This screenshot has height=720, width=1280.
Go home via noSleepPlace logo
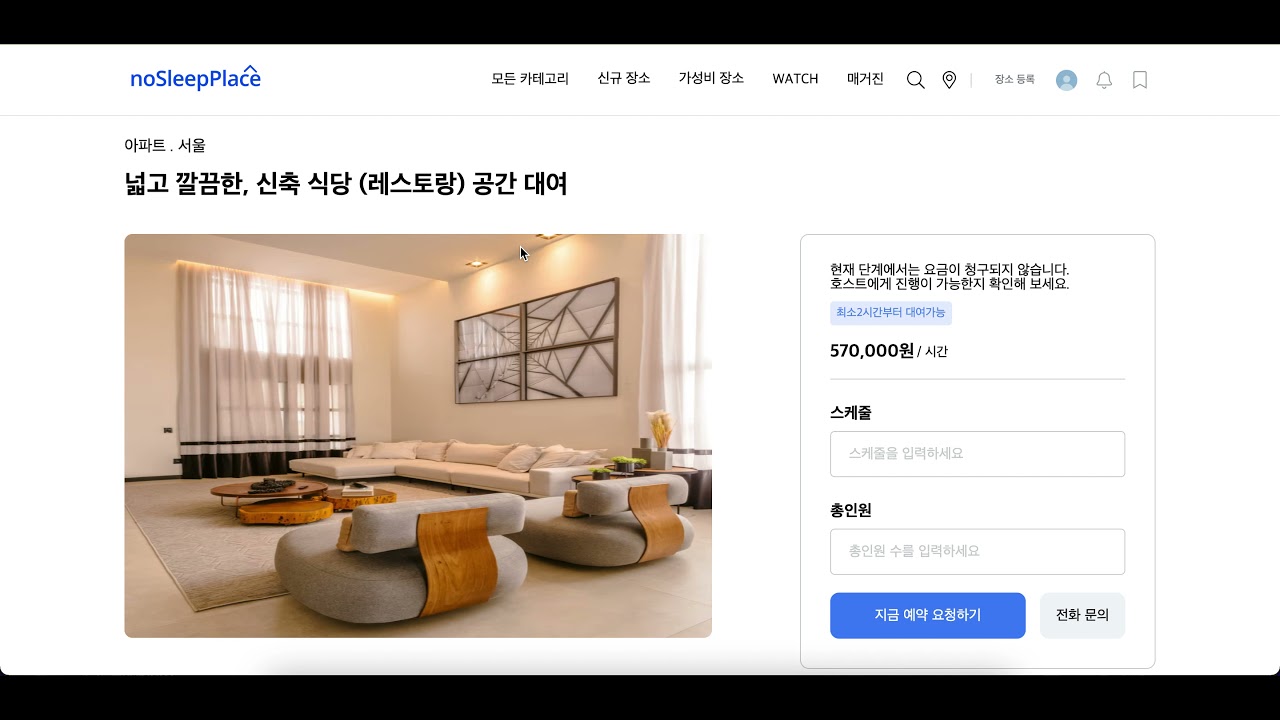coord(195,78)
